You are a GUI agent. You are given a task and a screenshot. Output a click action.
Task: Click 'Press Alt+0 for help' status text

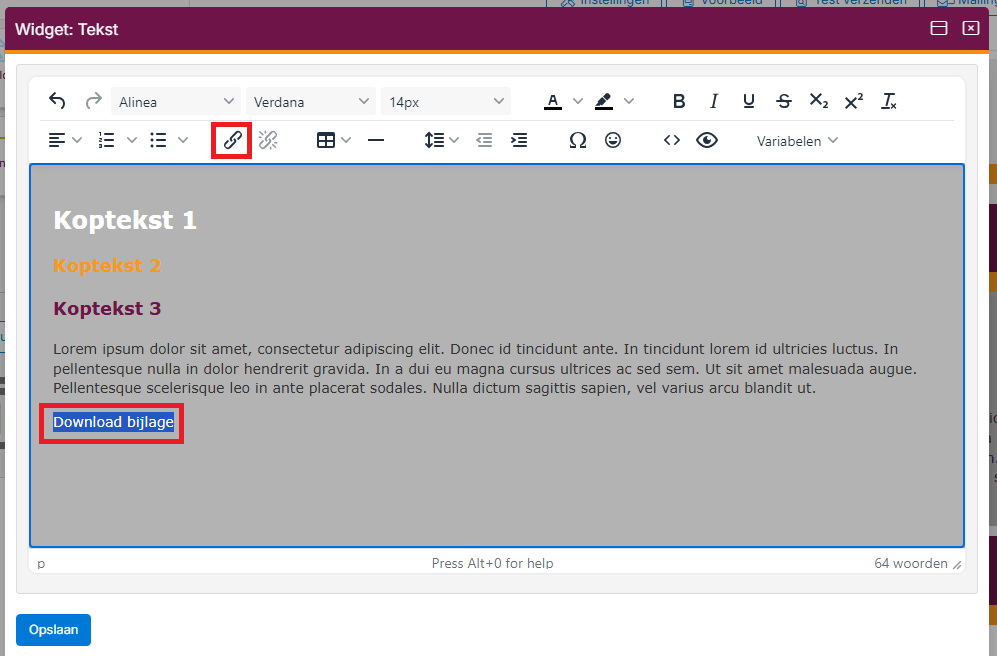pos(493,564)
